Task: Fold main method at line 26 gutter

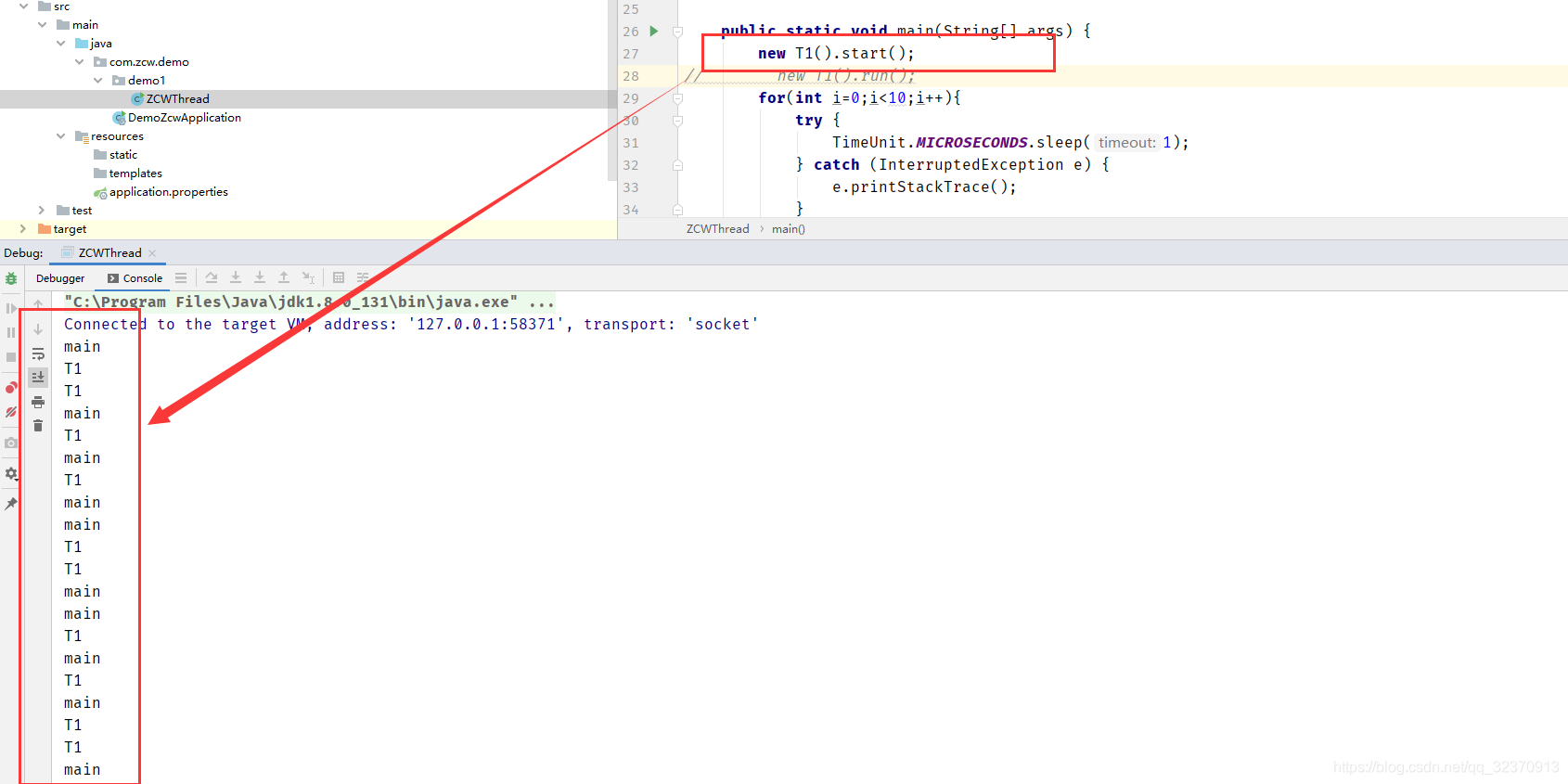Action: [x=678, y=32]
